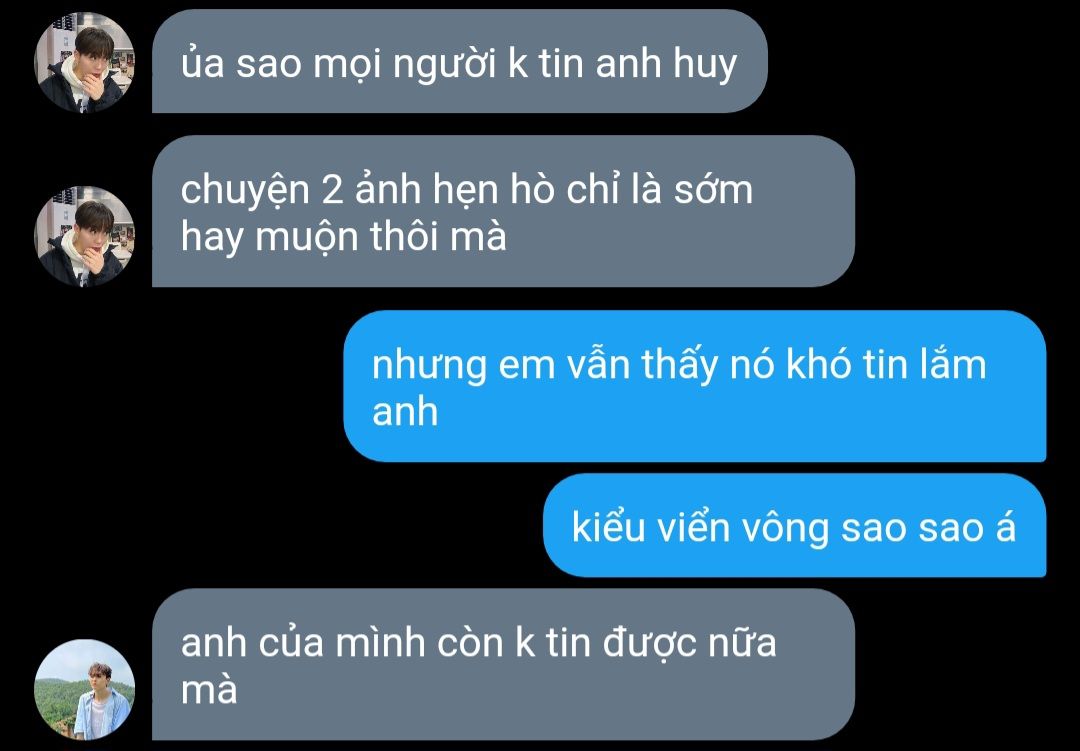Click the word 'anh' on blue bubble's second line
The image size is (1080, 751).
coord(405,411)
